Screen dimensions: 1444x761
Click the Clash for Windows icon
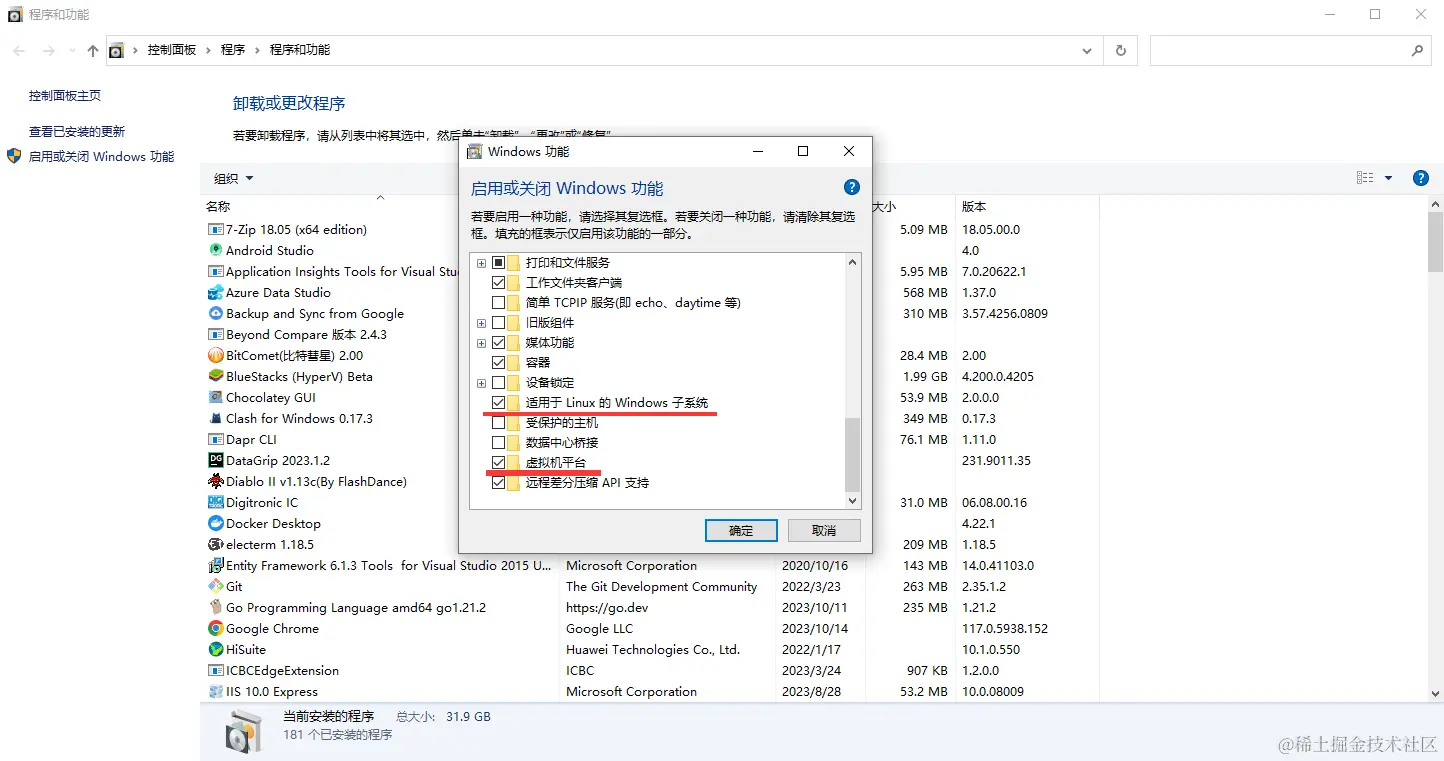pos(215,418)
